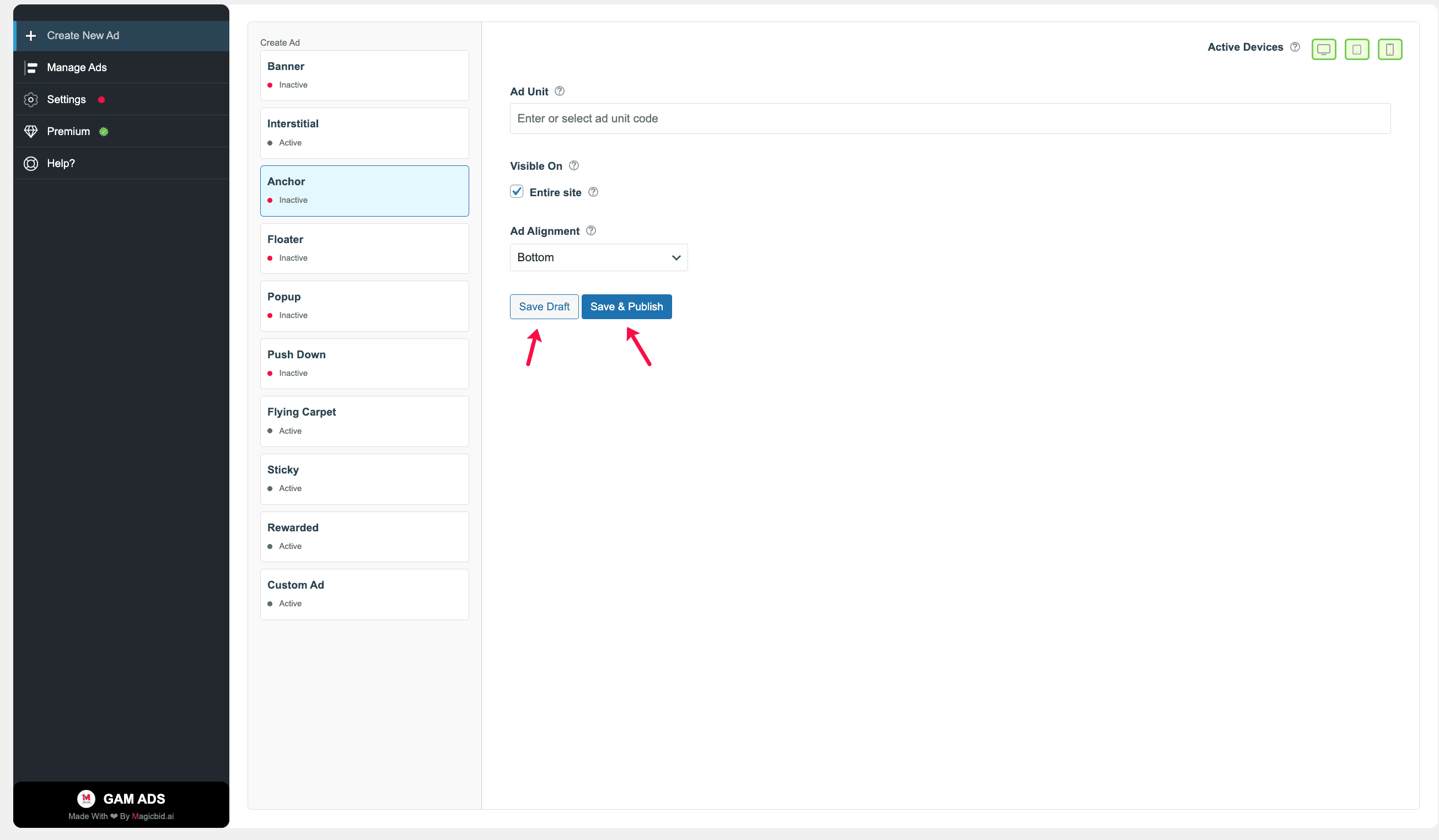Open Settings from the sidebar menu

coord(121,99)
